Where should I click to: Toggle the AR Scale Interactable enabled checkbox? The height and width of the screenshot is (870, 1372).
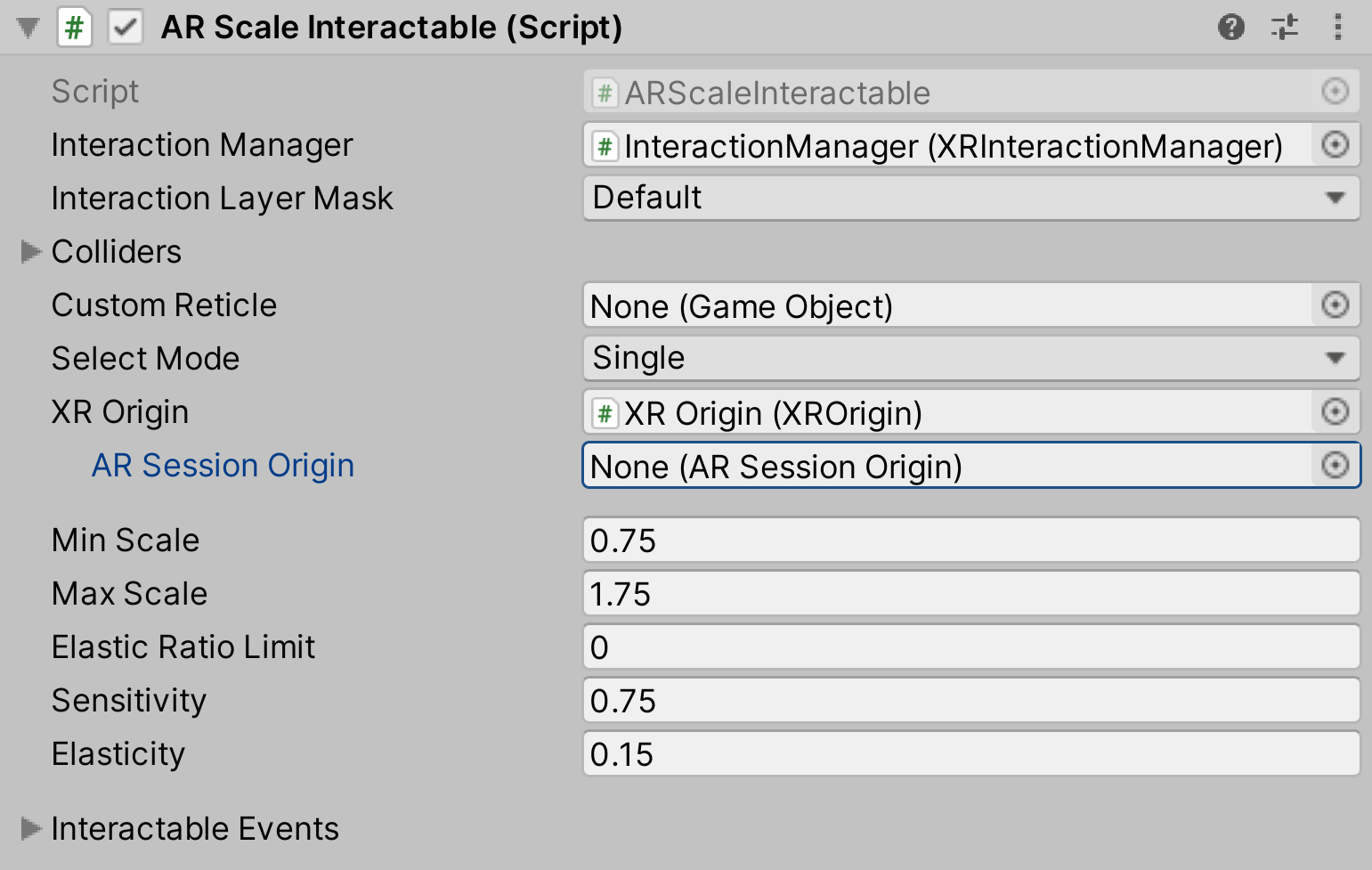click(126, 27)
